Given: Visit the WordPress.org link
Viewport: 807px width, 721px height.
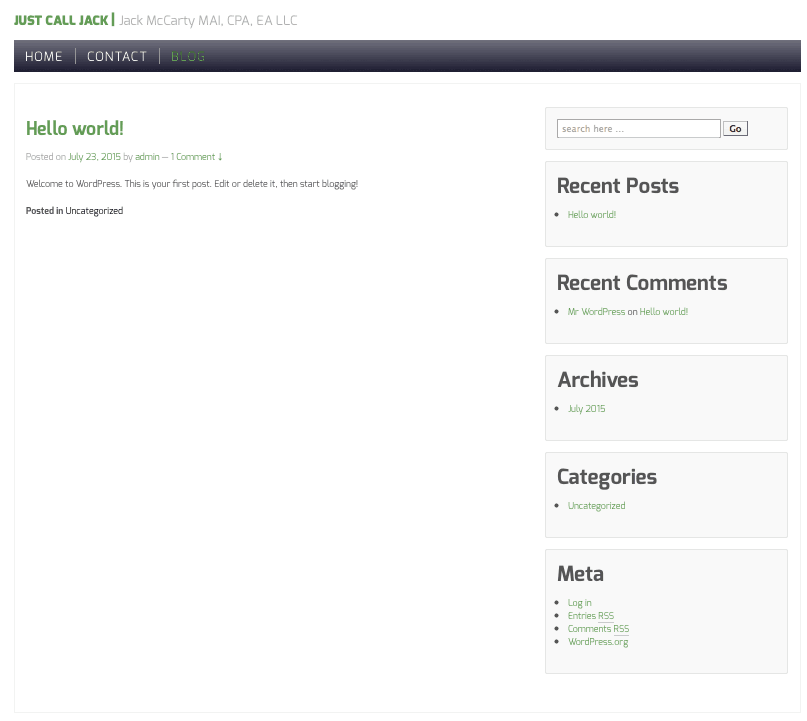Looking at the screenshot, I should 598,642.
